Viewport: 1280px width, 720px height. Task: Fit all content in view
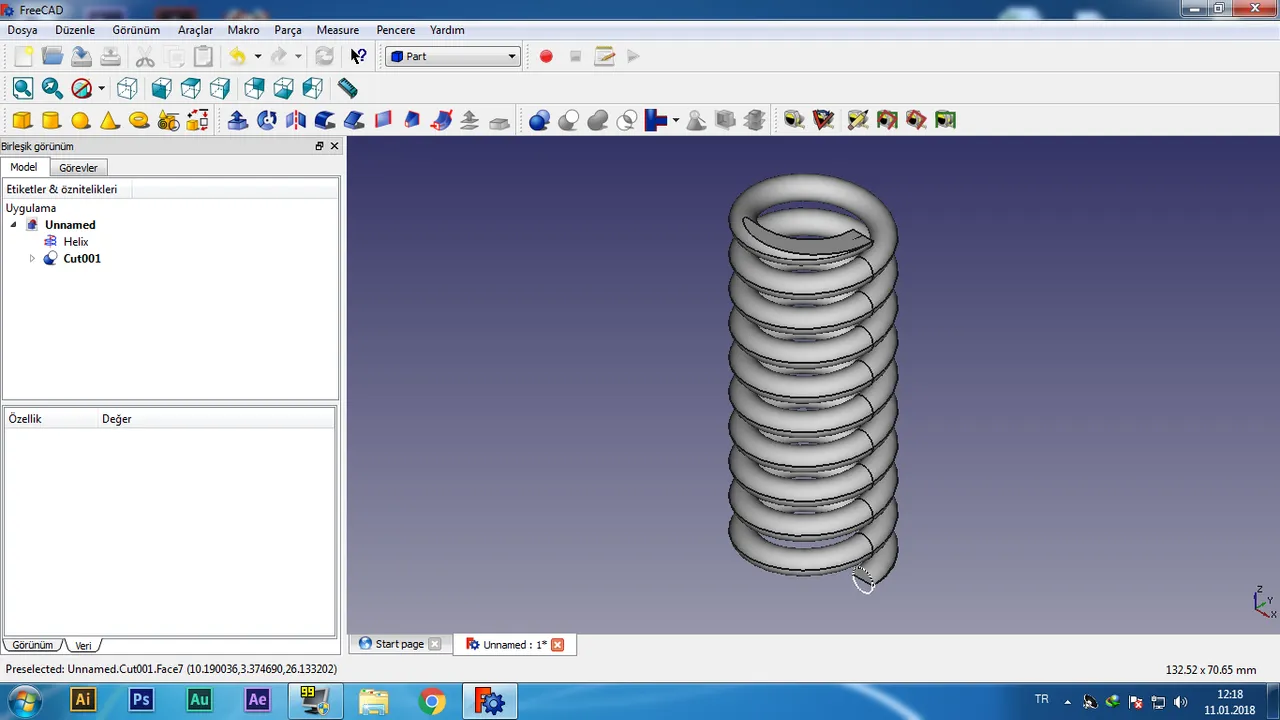pyautogui.click(x=23, y=89)
